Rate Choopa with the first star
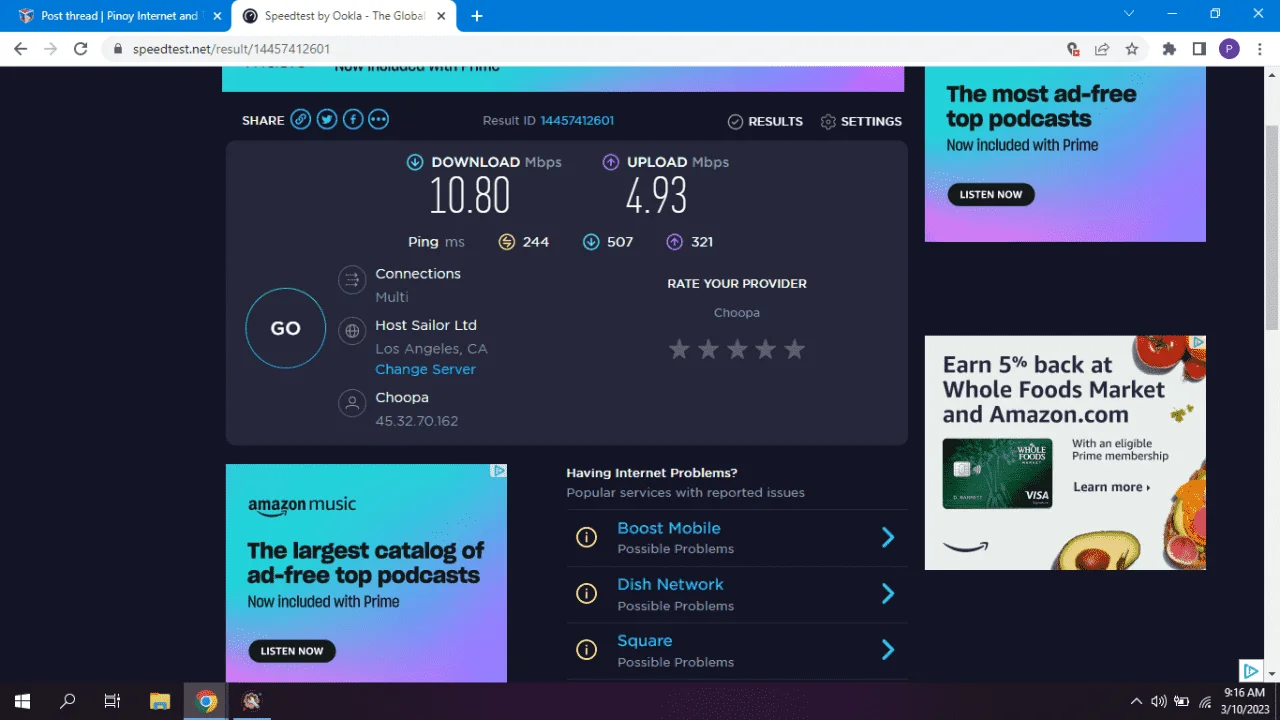The image size is (1280, 720). click(x=679, y=349)
